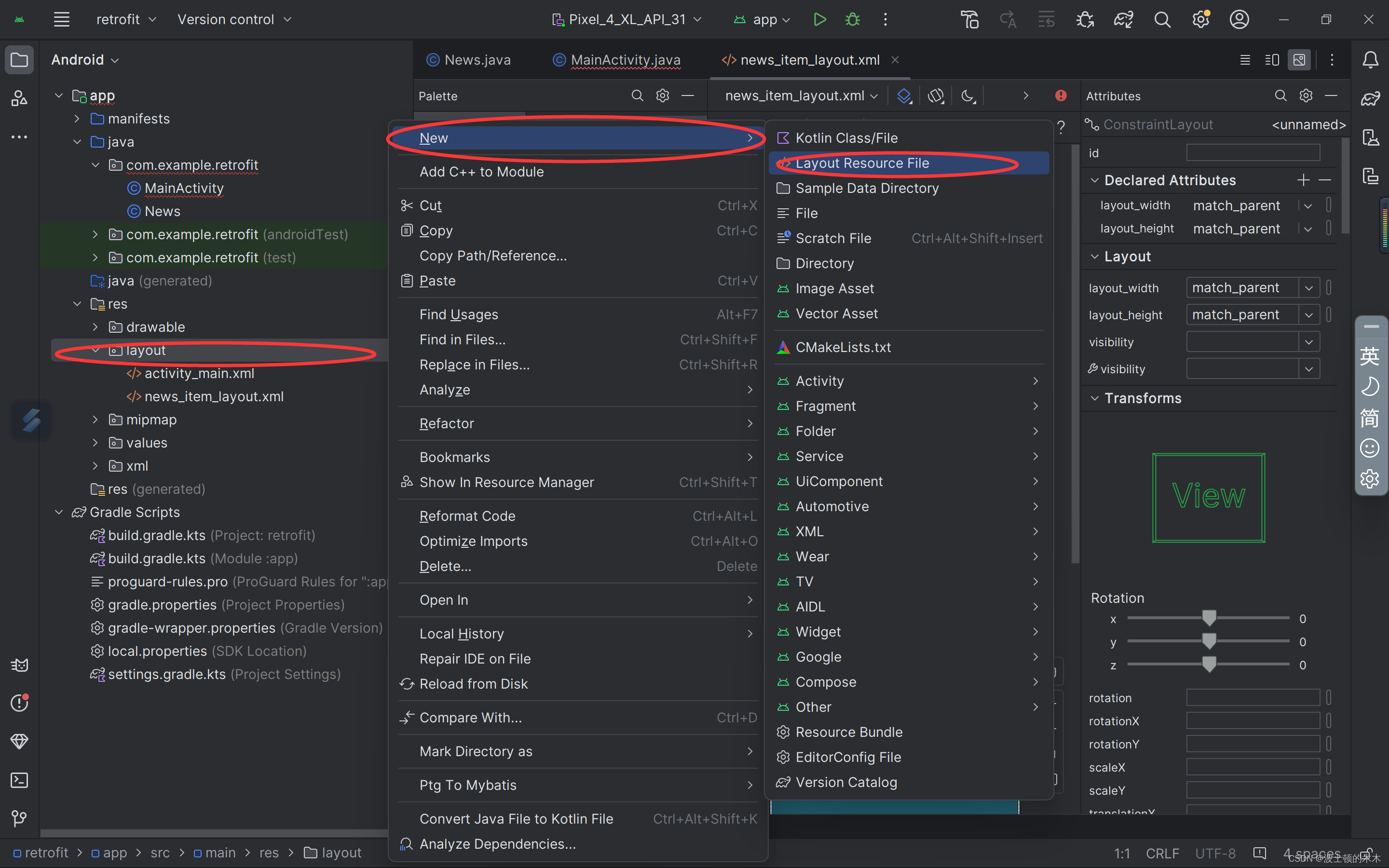Click Copy in the context menu

579,231
